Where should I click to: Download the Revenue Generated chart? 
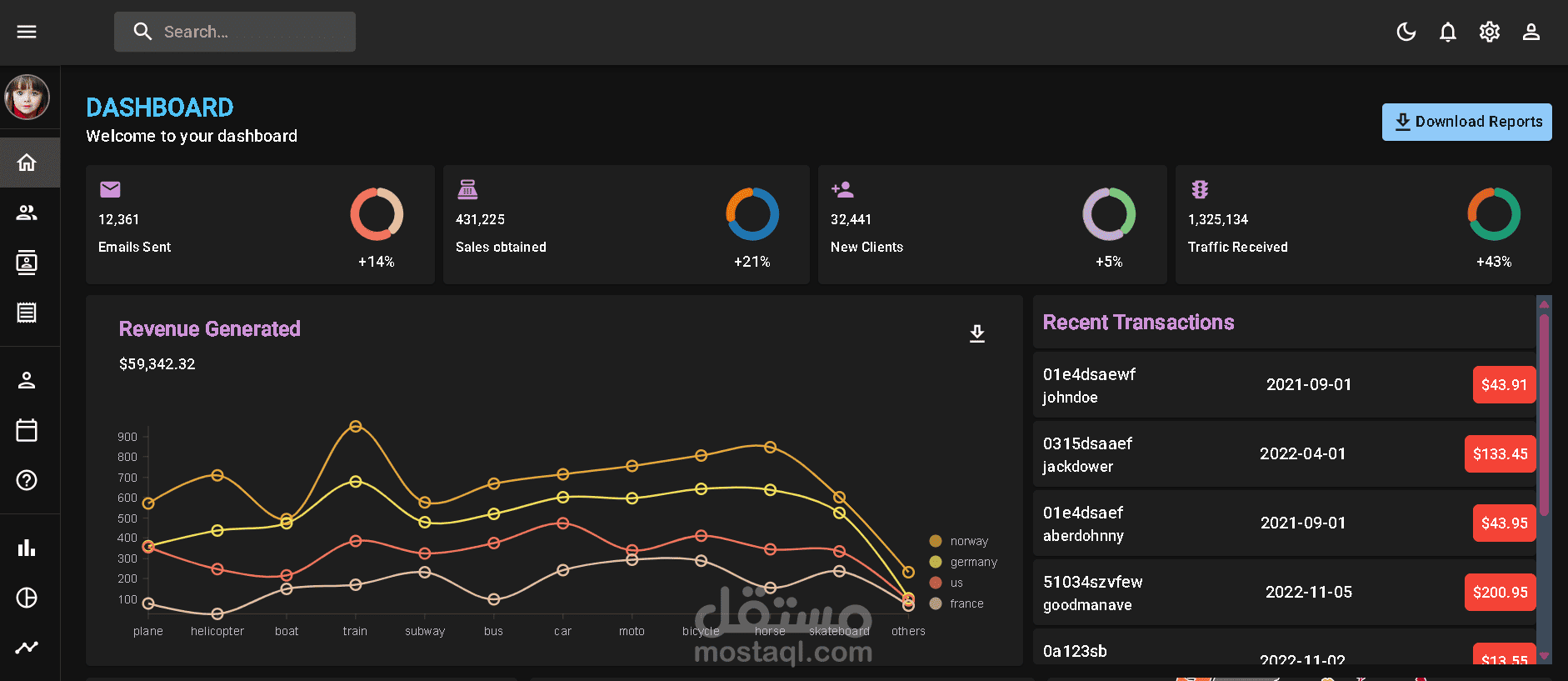pos(977,333)
